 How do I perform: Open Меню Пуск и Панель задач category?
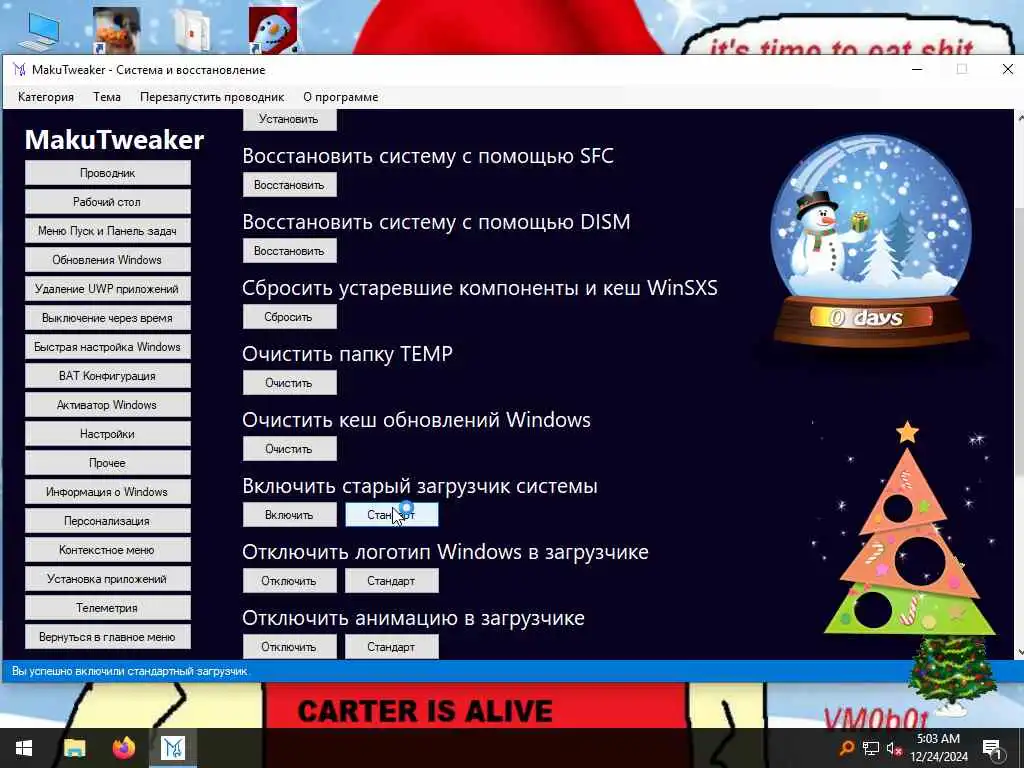tap(108, 231)
